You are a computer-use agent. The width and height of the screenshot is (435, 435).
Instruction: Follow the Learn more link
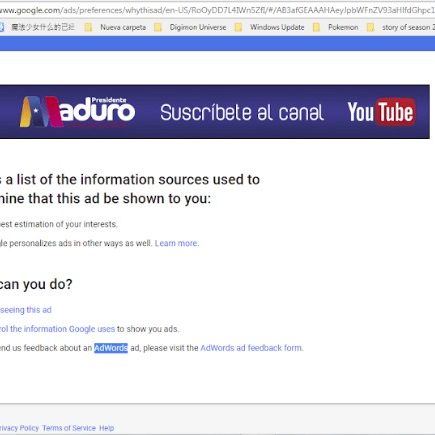point(177,243)
